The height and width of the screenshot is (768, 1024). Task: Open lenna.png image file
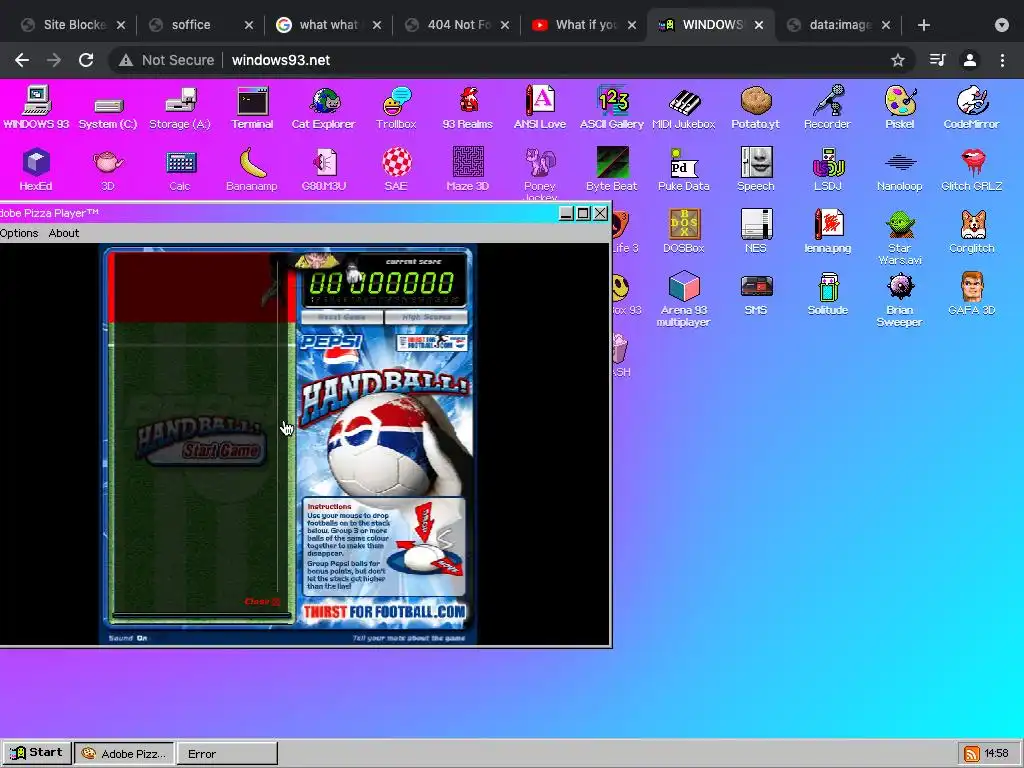point(827,231)
